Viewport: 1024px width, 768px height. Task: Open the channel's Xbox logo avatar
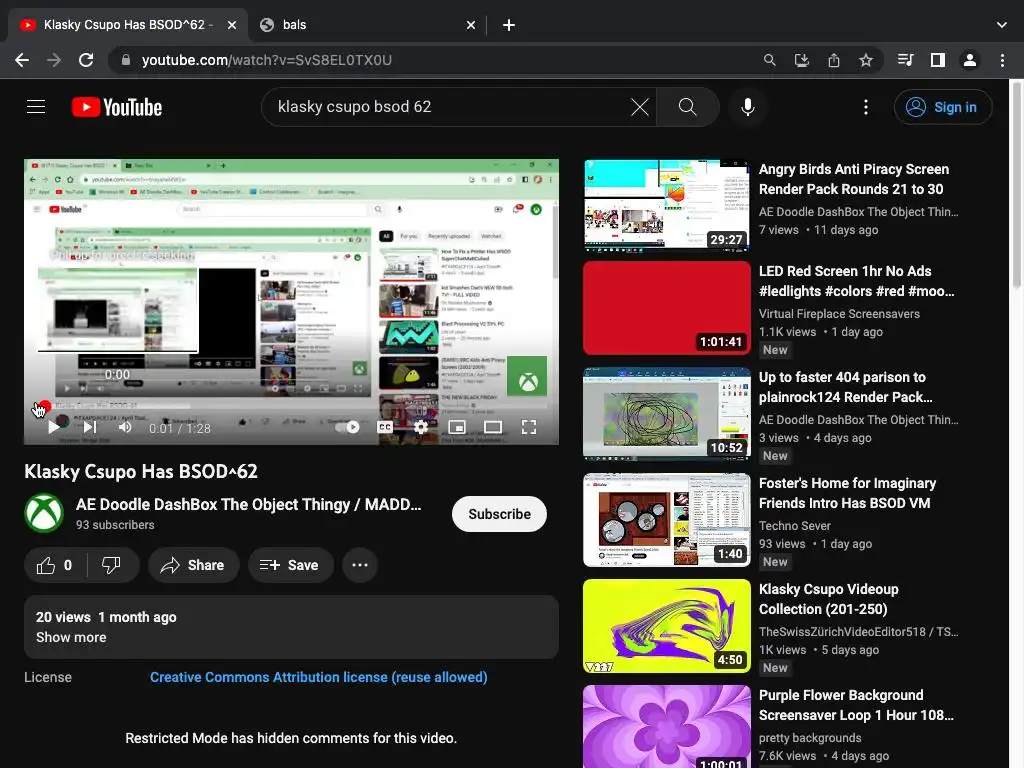44,513
